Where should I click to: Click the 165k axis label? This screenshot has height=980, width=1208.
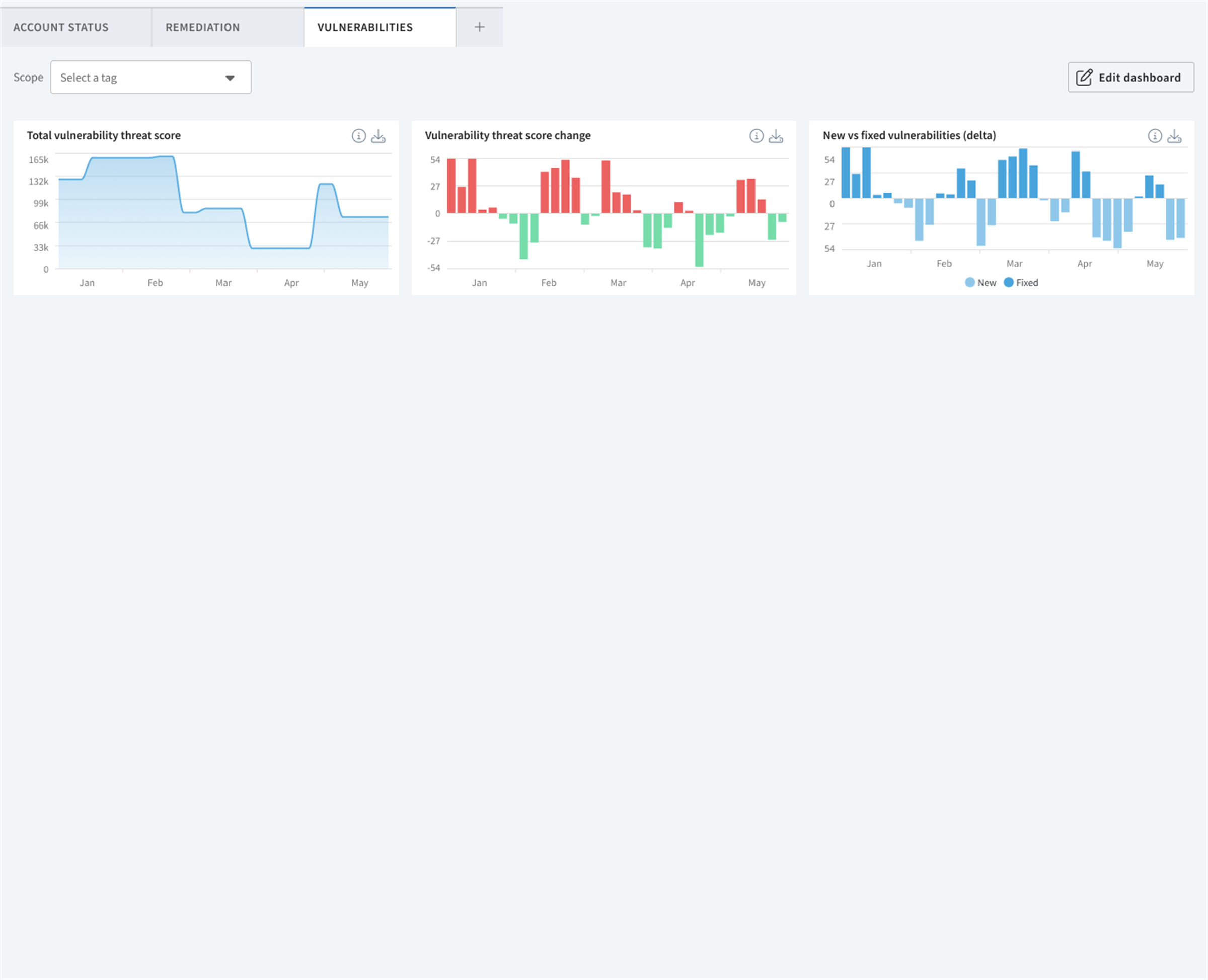(x=39, y=160)
